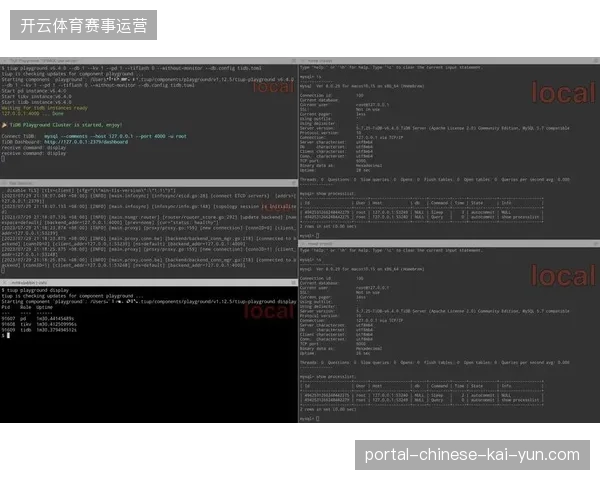Click the 'disable TLS' proxy log line
600x480 pixels.
click(x=89, y=190)
